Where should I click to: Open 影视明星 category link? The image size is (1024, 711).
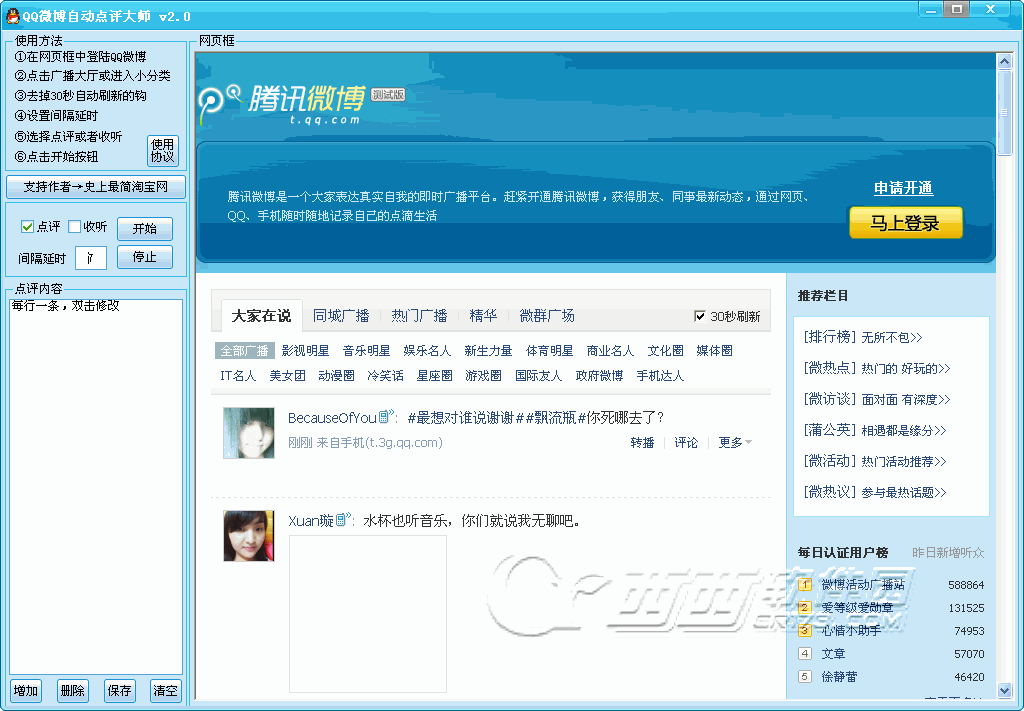(x=306, y=351)
